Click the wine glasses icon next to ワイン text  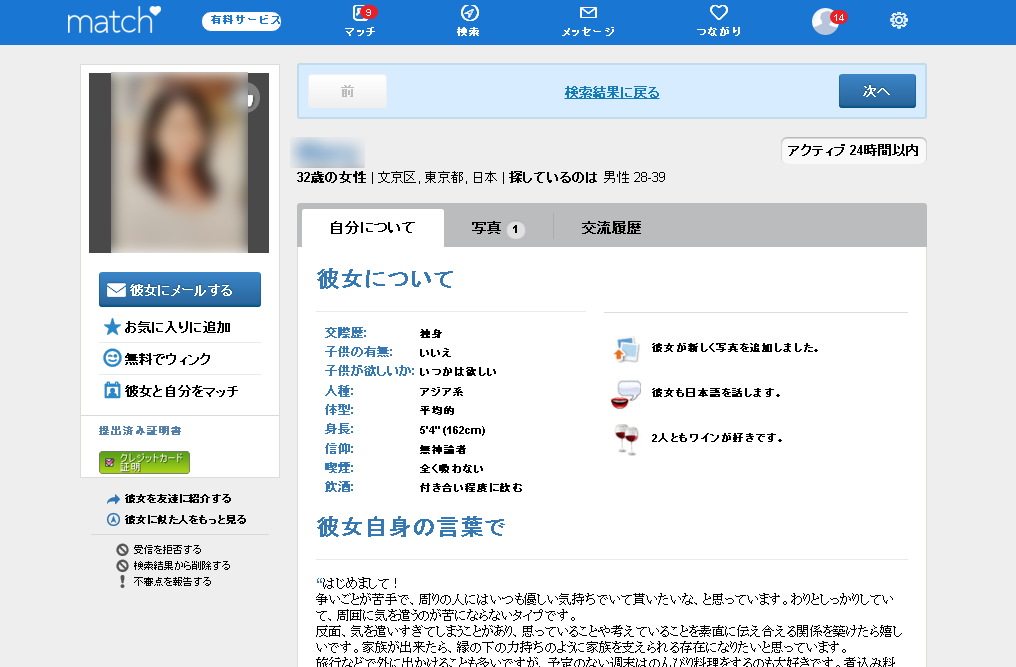pos(626,437)
